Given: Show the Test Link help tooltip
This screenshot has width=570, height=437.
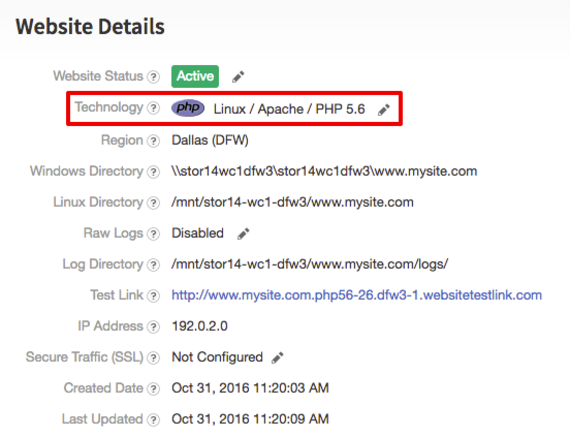Looking at the screenshot, I should point(153,296).
